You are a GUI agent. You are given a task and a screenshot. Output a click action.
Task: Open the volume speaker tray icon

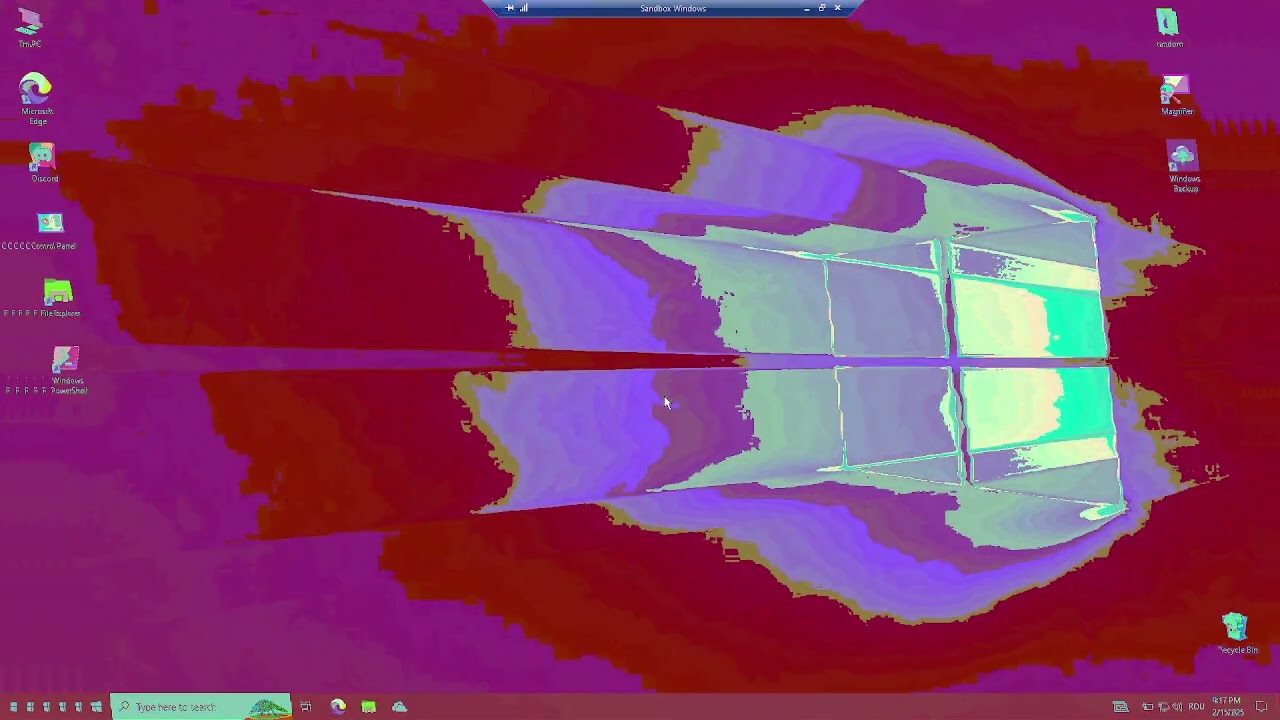(1177, 707)
